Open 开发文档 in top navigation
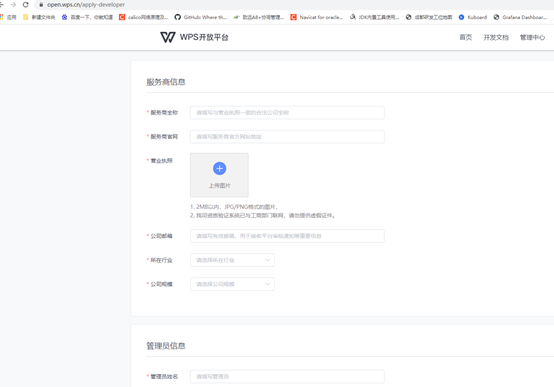The height and width of the screenshot is (387, 554). tap(496, 37)
